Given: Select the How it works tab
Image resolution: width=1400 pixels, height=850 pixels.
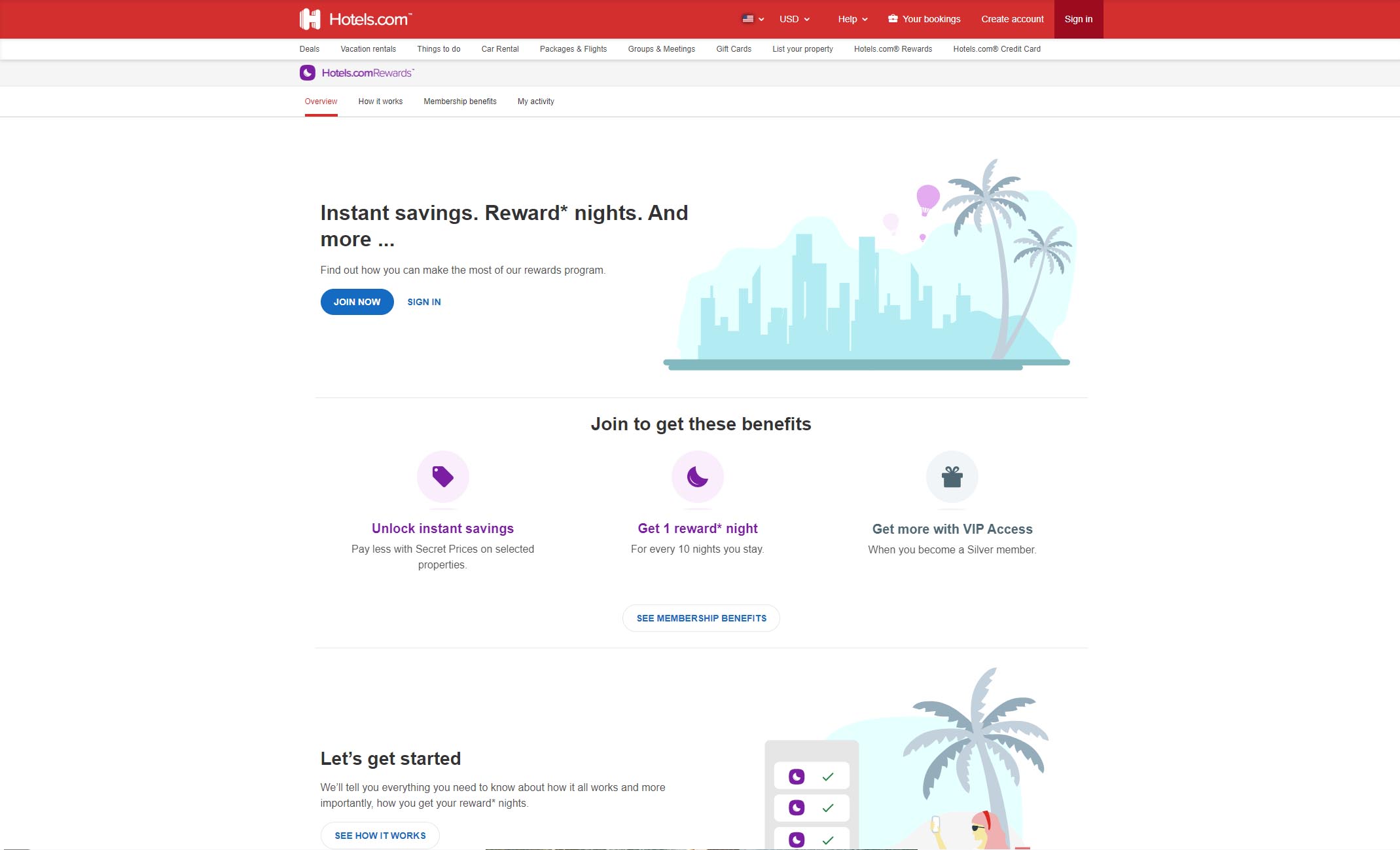Looking at the screenshot, I should click(x=381, y=101).
